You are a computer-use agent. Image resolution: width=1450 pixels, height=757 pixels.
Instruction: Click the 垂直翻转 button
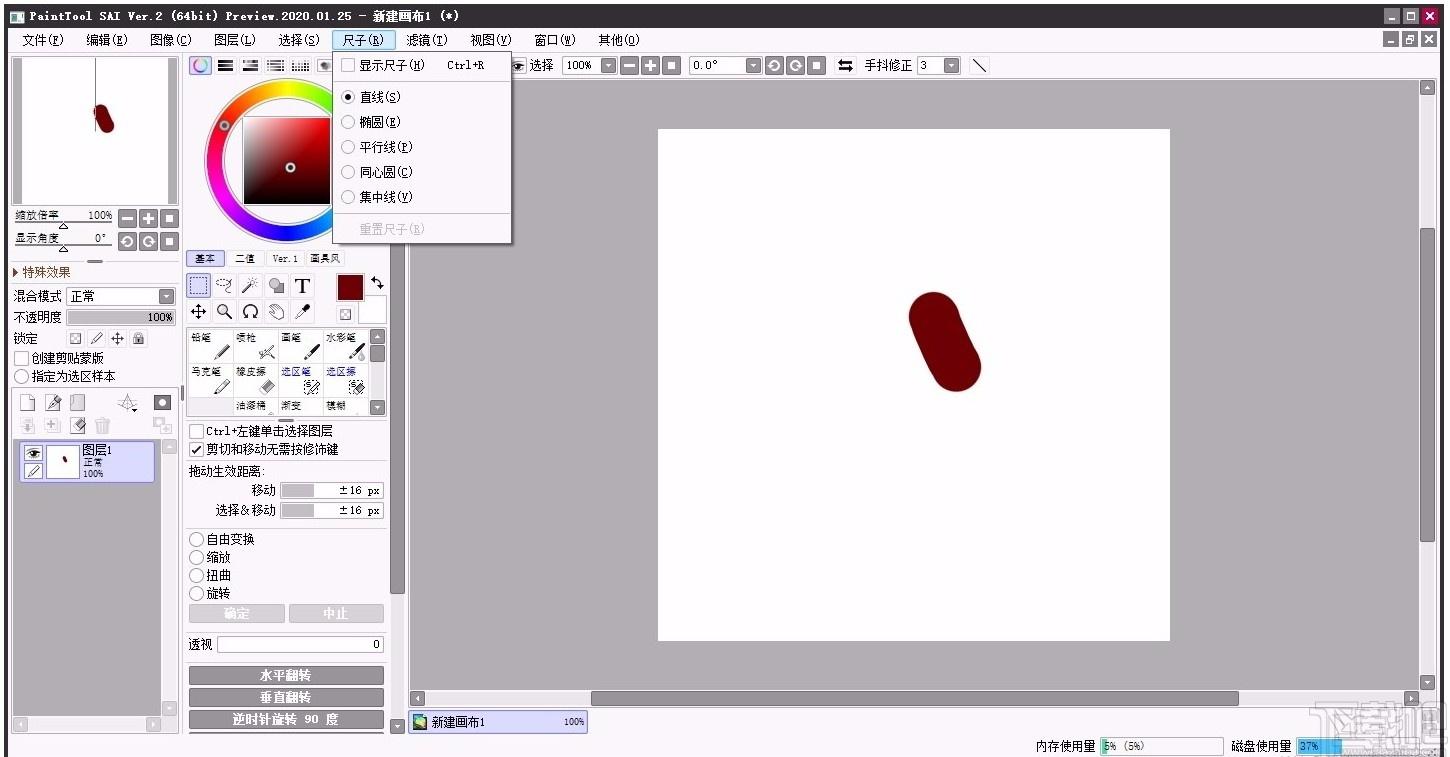[x=286, y=697]
